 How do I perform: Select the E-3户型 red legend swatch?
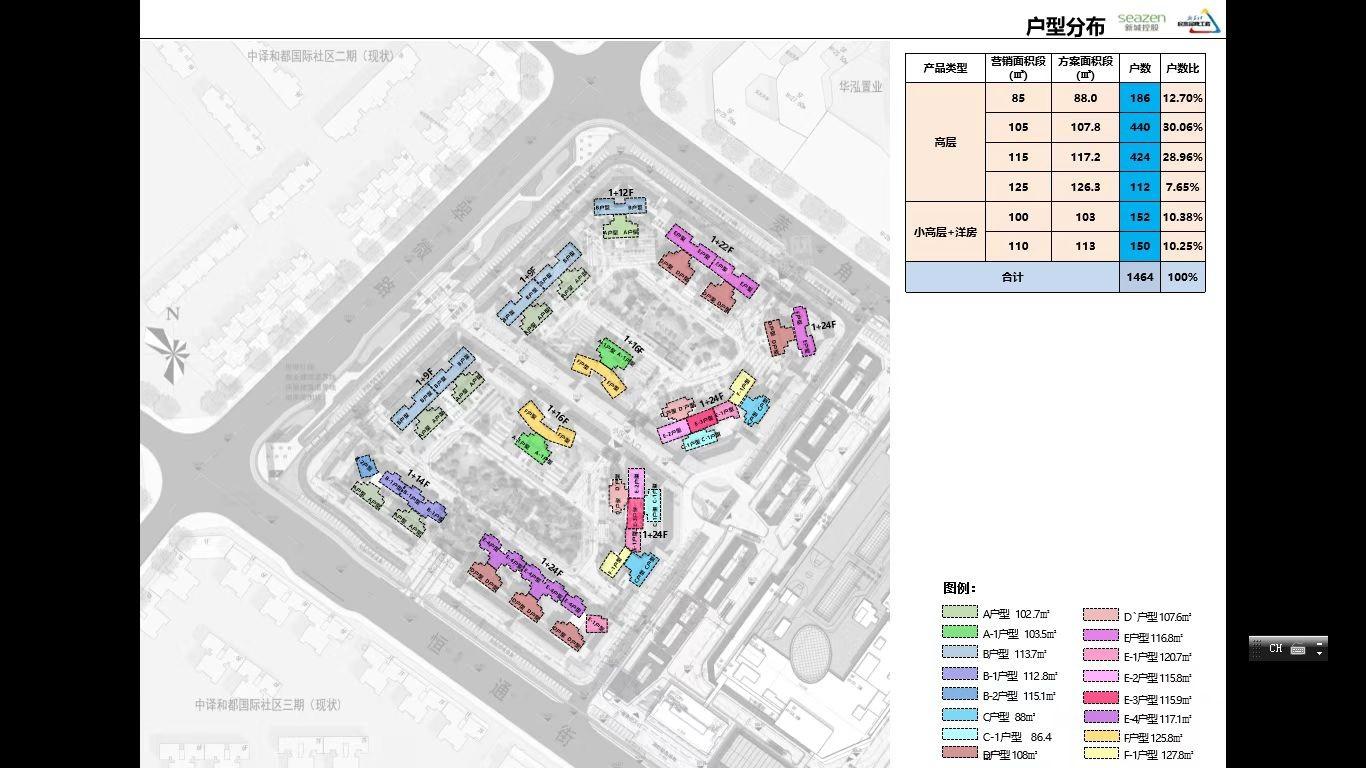click(1100, 697)
